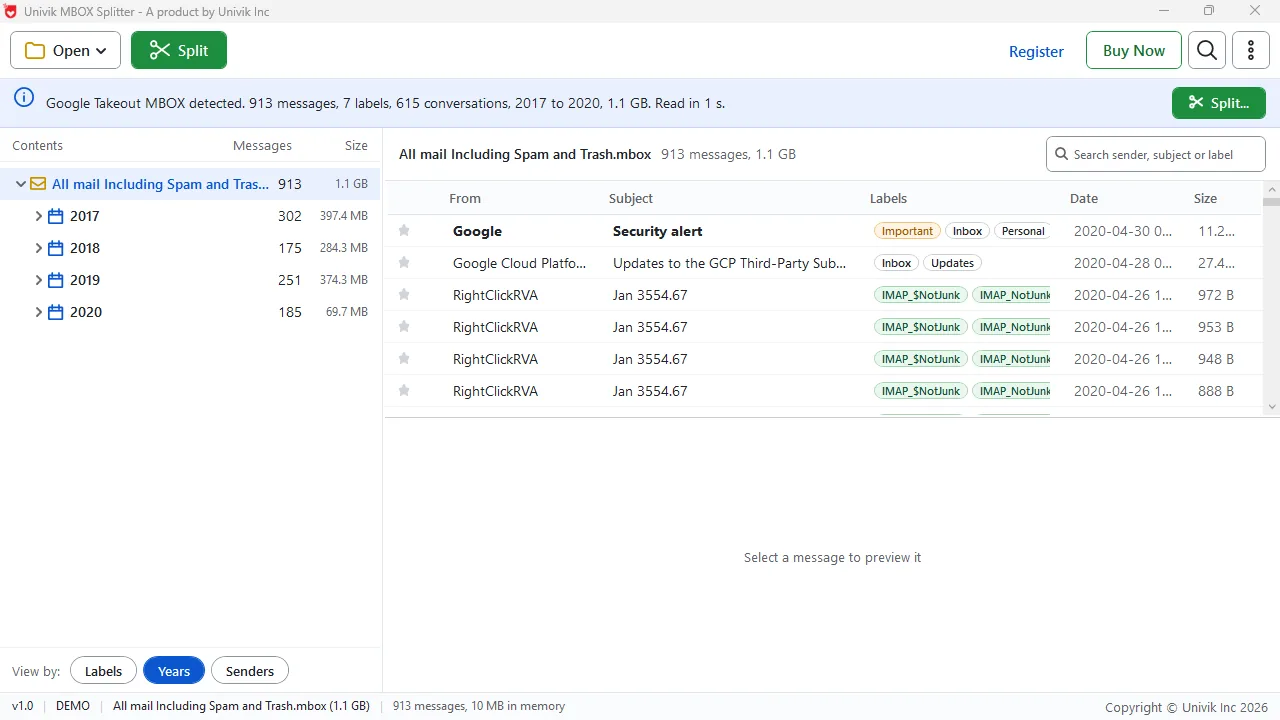Screen dimensions: 1280x720
Task: Expand the 2020 year node
Action: pos(39,312)
